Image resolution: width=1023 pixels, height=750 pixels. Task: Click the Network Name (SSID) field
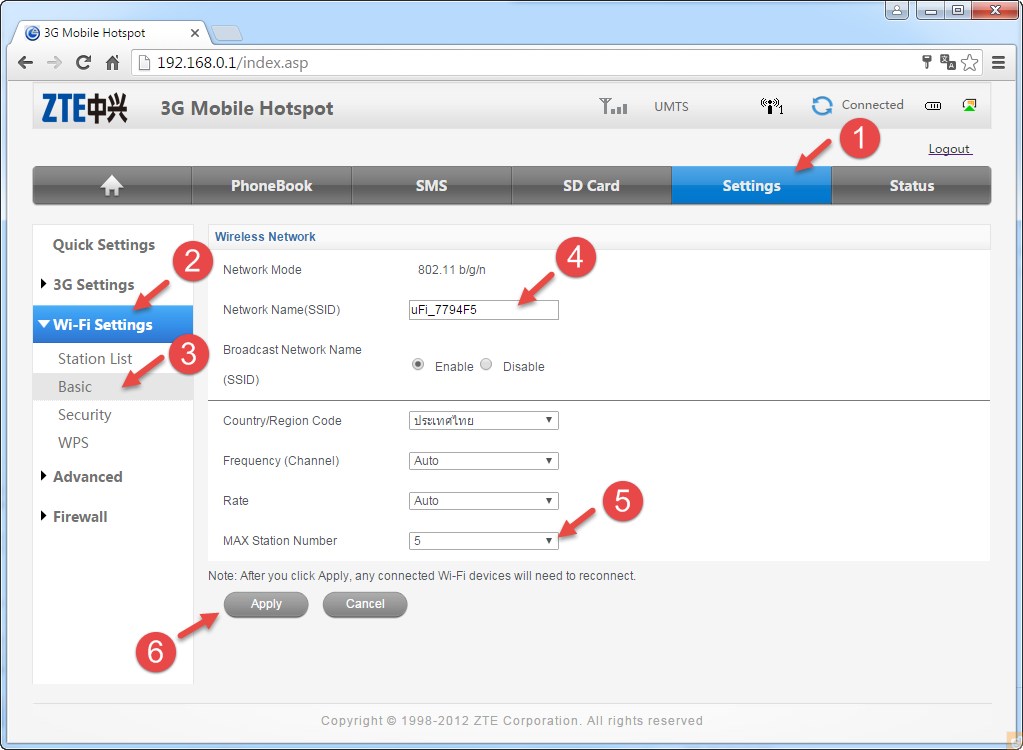point(483,310)
